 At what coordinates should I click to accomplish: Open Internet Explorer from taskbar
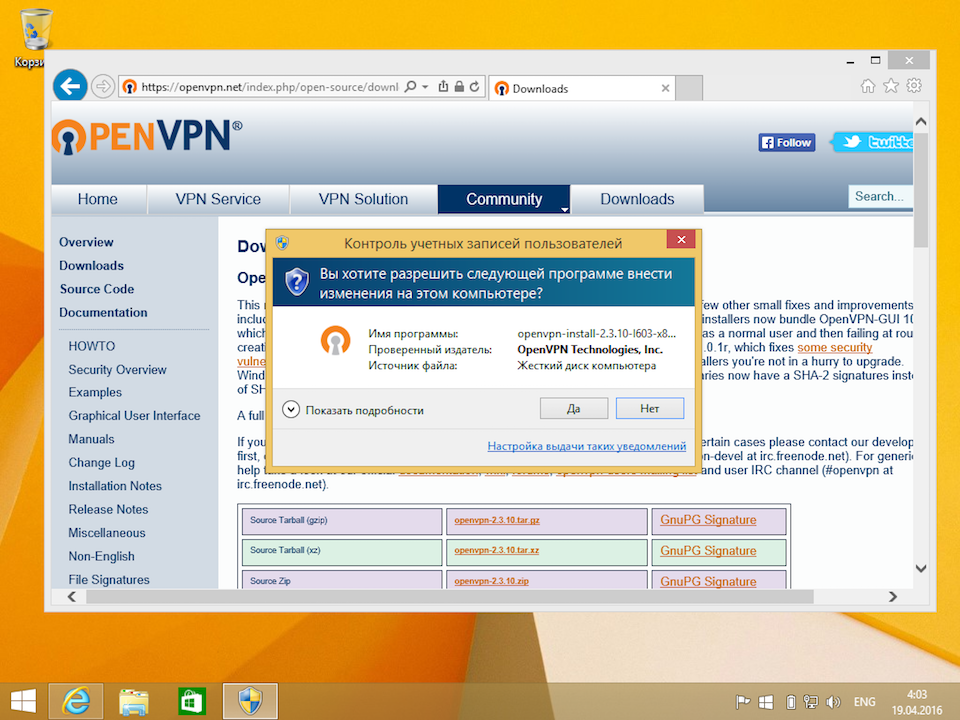pos(76,701)
